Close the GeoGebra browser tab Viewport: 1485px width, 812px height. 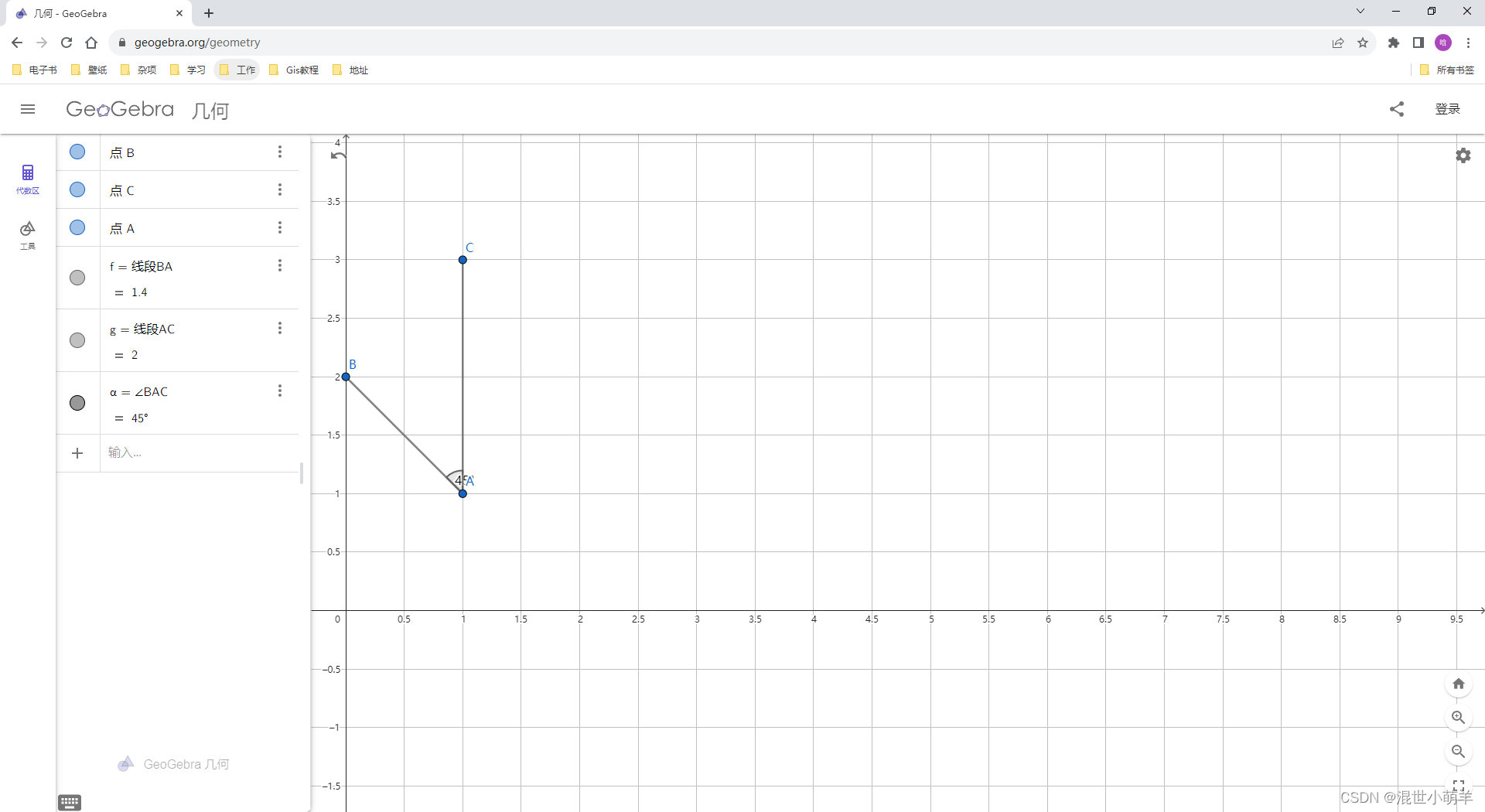tap(179, 13)
